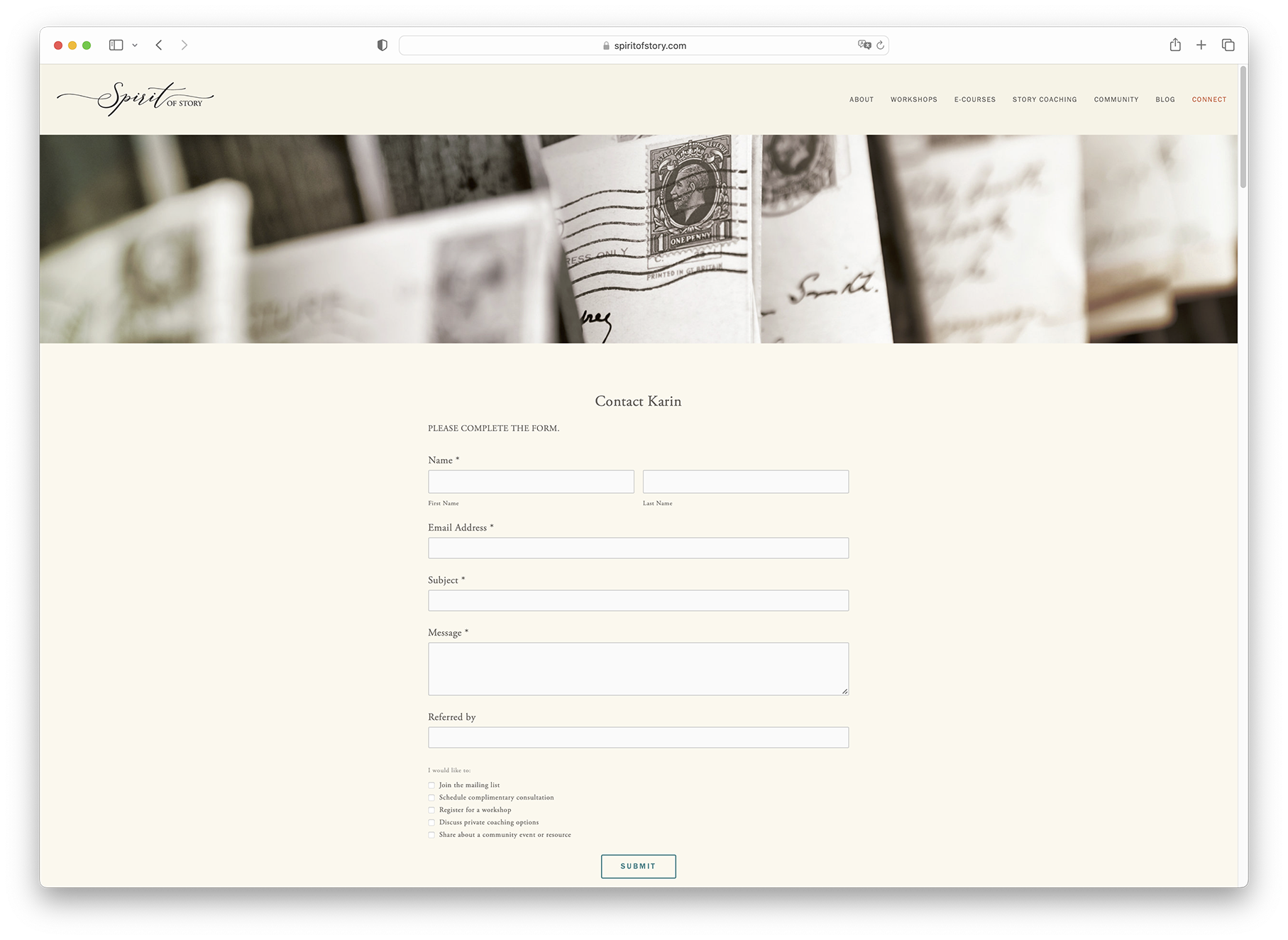Click the First Name input field
The image size is (1288, 940).
pos(531,482)
